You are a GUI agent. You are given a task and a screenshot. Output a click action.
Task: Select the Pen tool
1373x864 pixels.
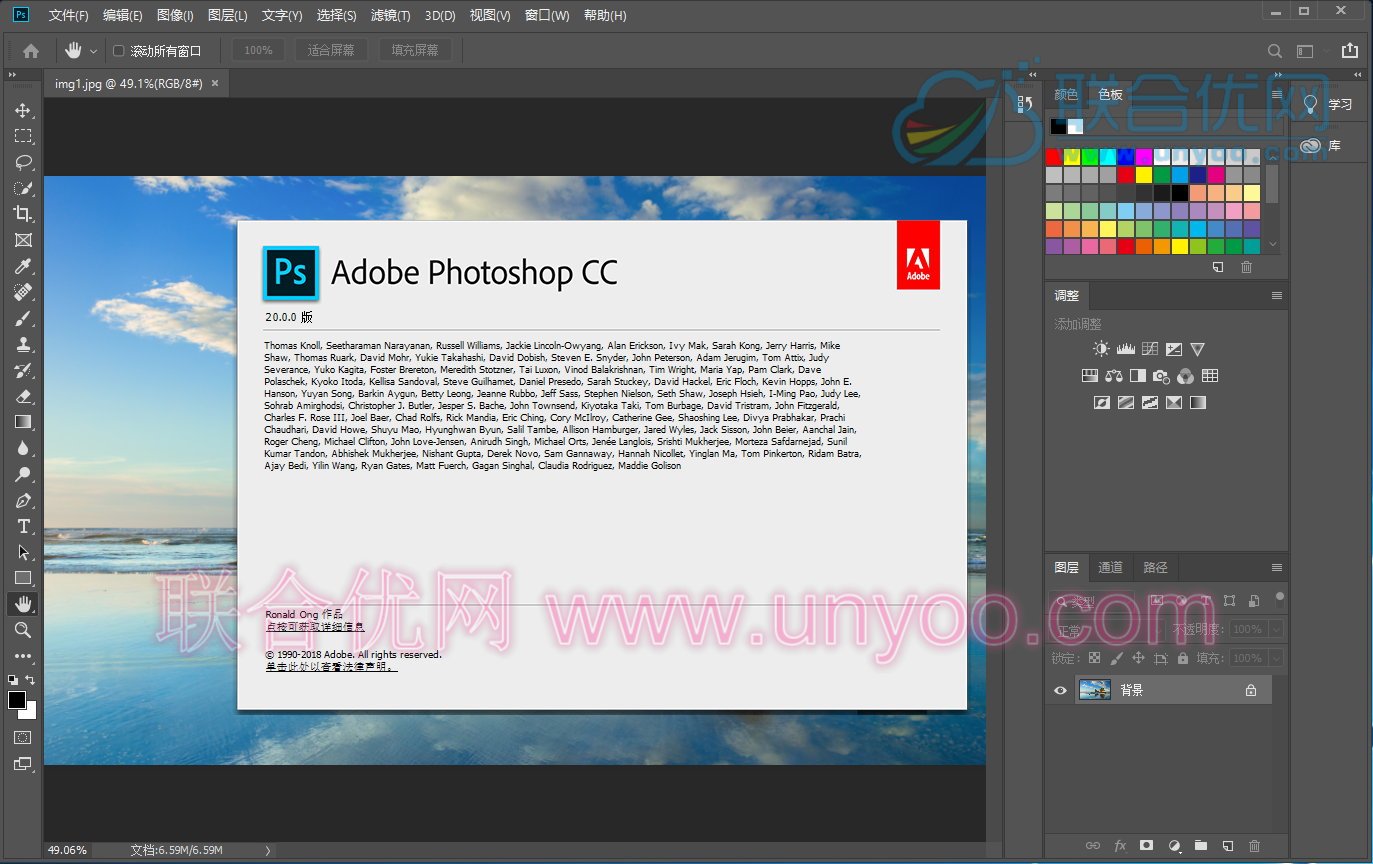tap(22, 500)
